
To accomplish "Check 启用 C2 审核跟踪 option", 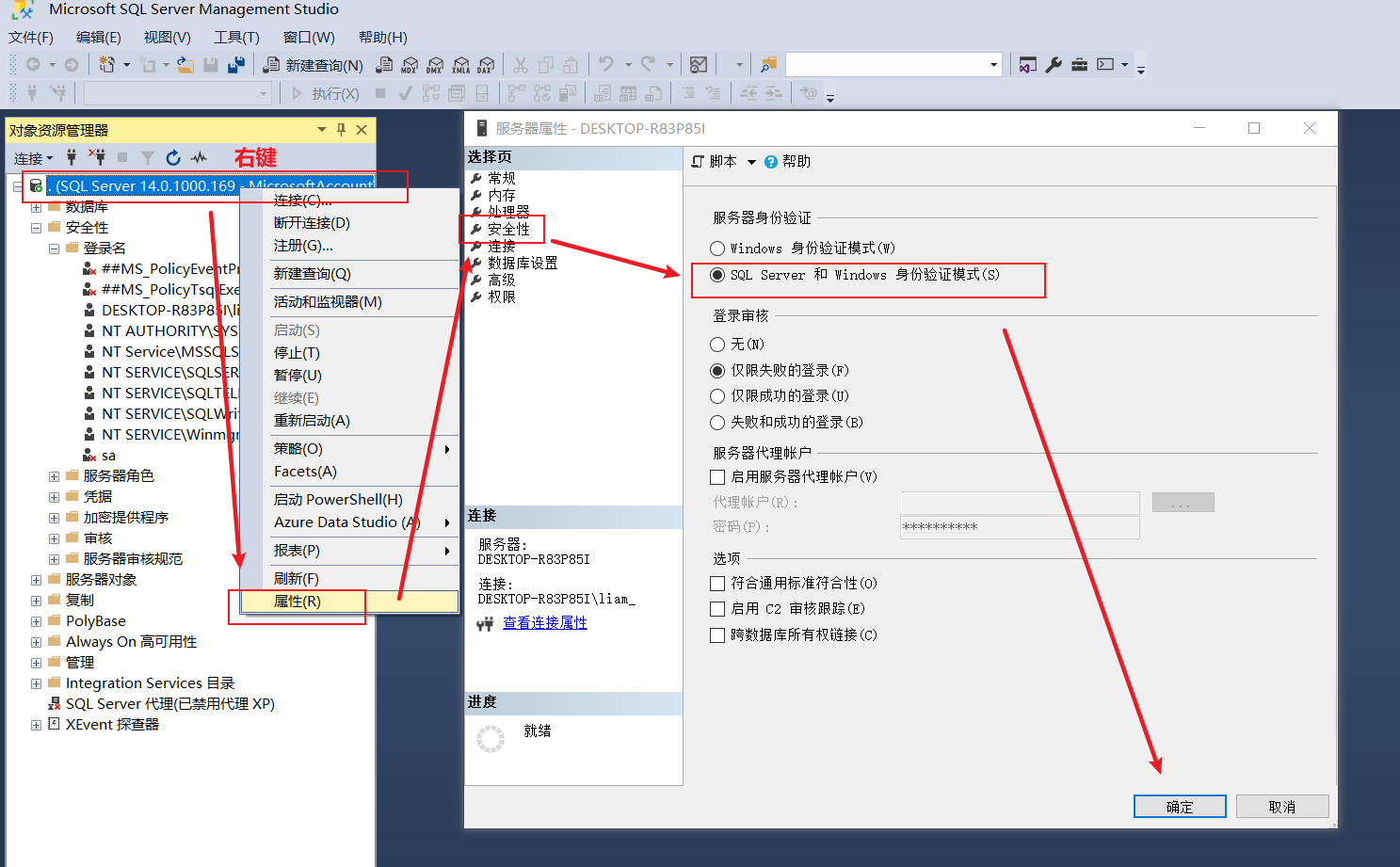I will pos(717,609).
